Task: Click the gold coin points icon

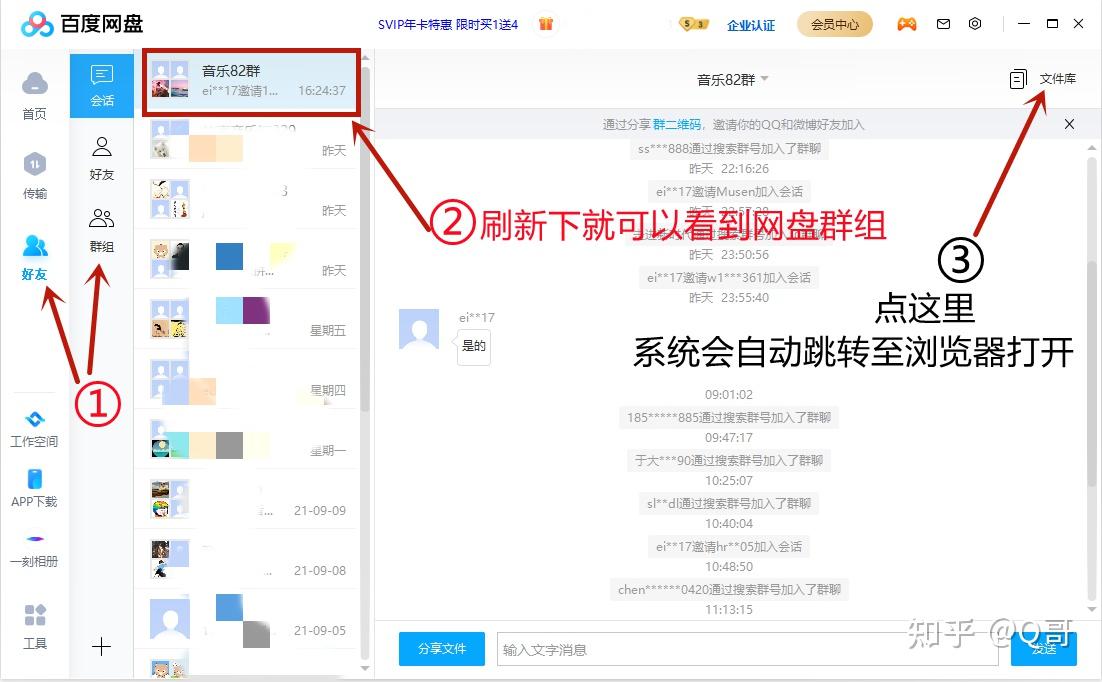Action: click(x=694, y=24)
